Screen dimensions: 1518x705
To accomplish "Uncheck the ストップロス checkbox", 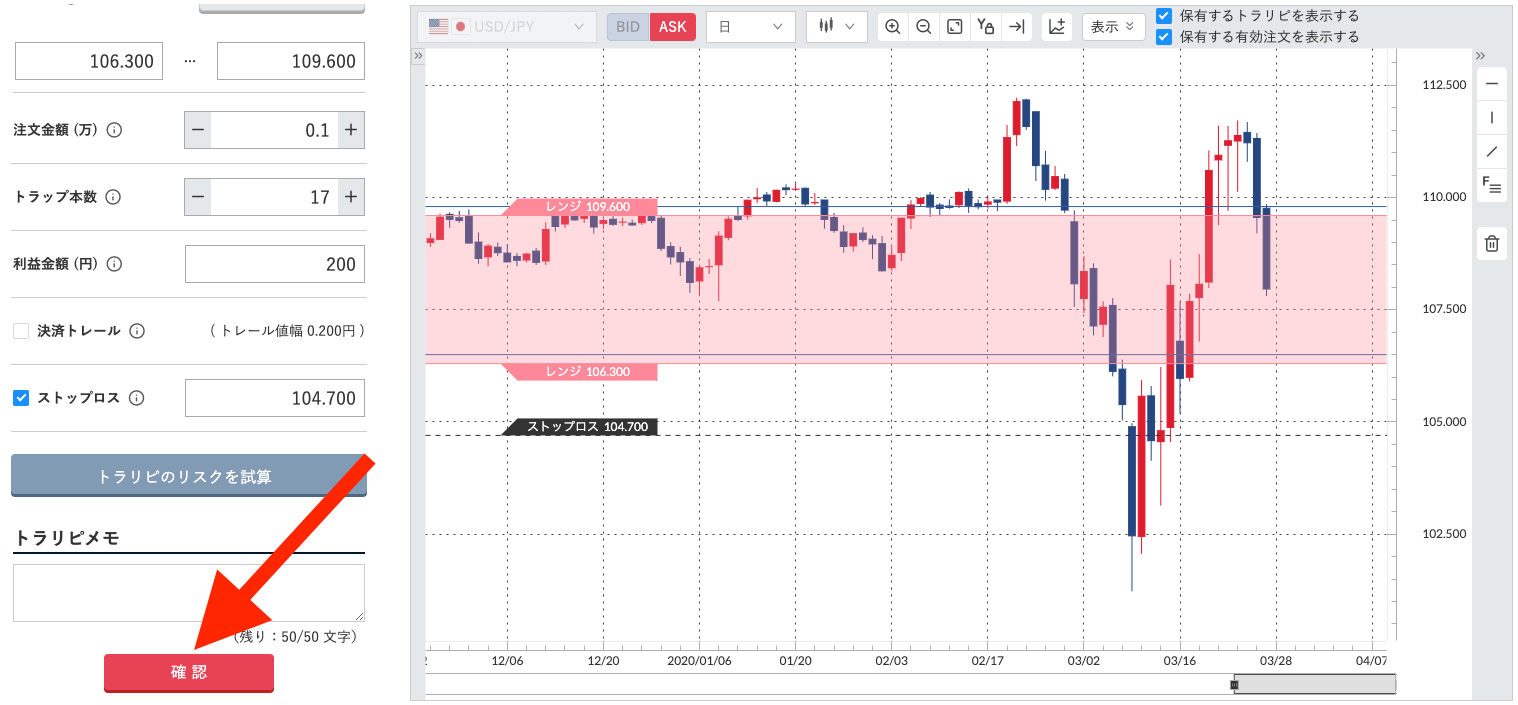I will [21, 398].
